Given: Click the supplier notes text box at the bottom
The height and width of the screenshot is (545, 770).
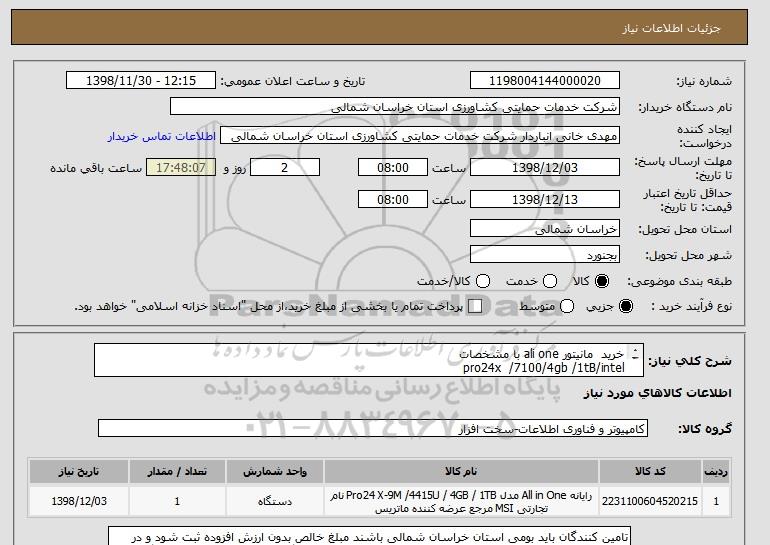Looking at the screenshot, I should pos(369,536).
